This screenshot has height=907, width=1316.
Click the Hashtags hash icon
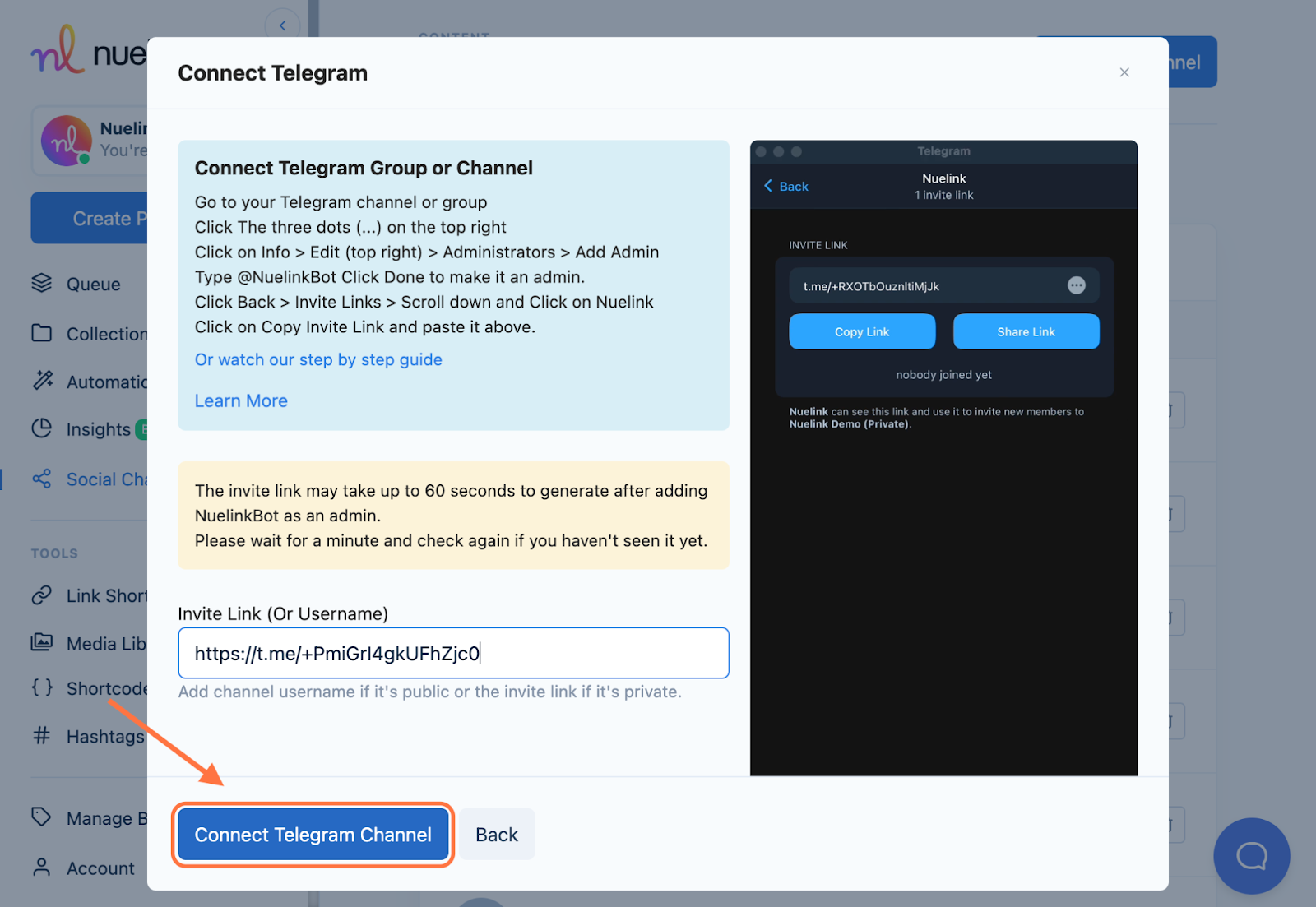(x=42, y=735)
